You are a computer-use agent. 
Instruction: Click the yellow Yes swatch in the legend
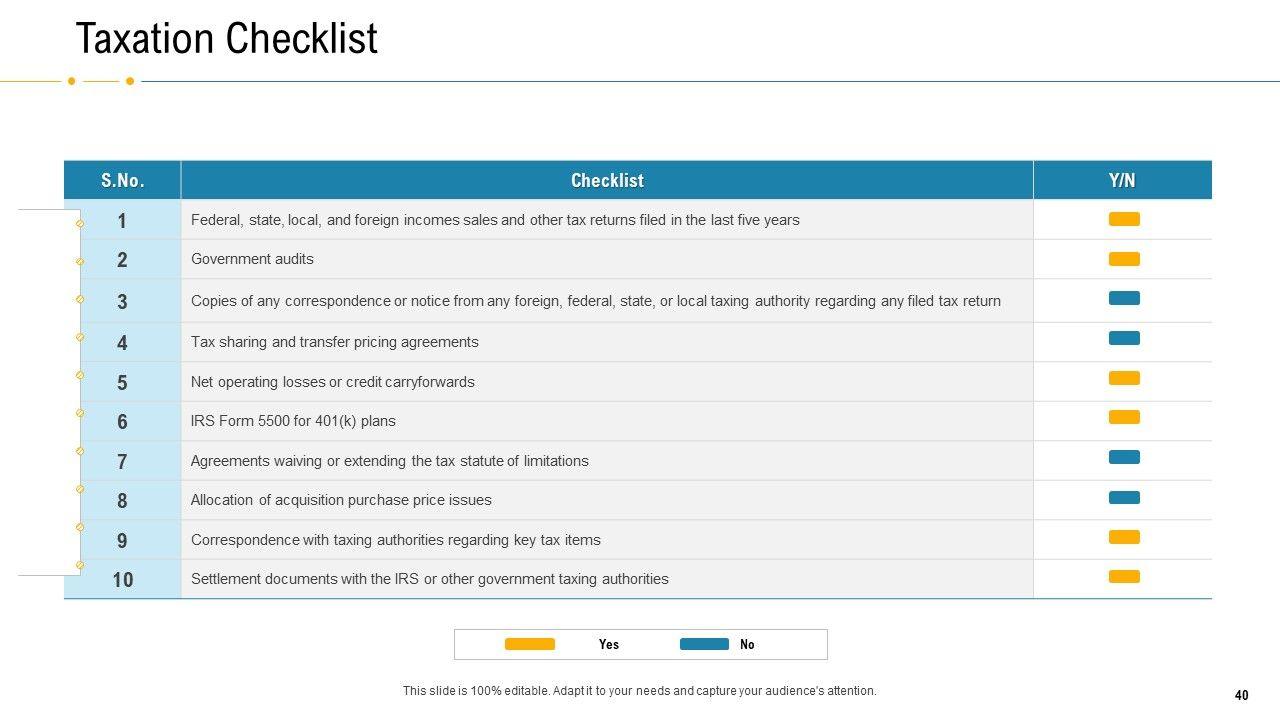point(529,644)
